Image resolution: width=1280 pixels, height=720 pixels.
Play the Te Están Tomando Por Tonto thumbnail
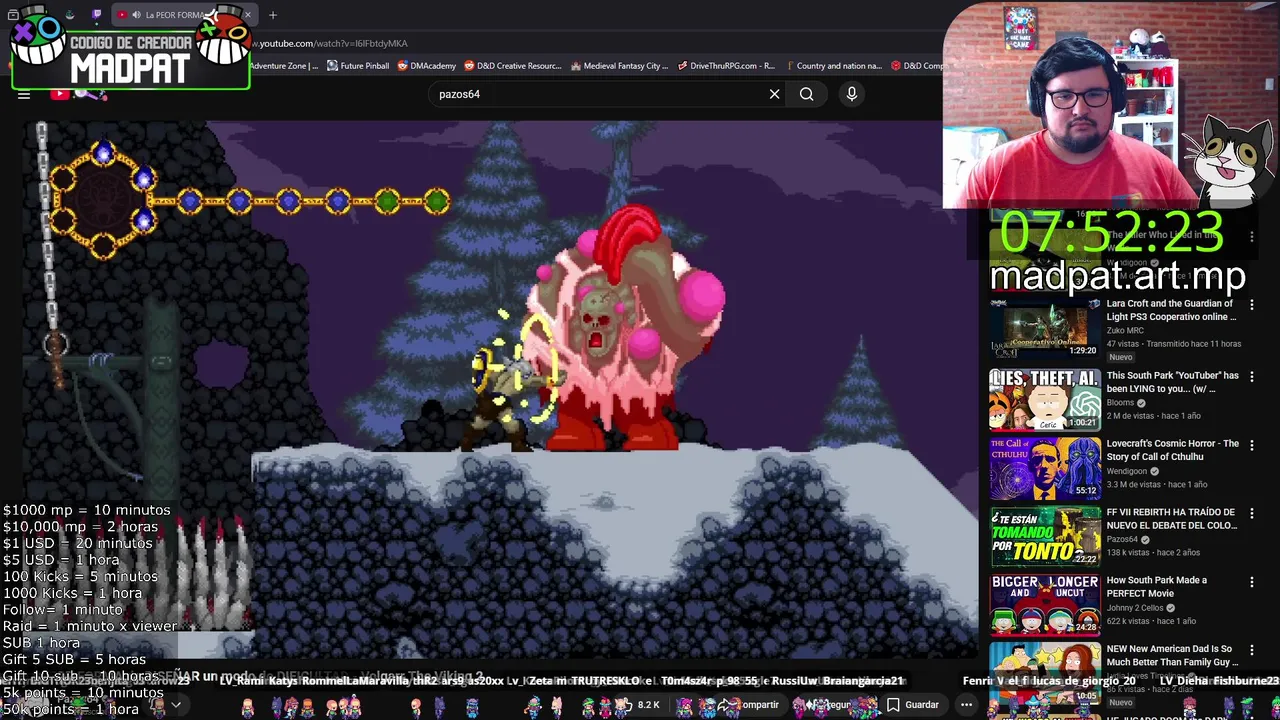[x=1044, y=536]
